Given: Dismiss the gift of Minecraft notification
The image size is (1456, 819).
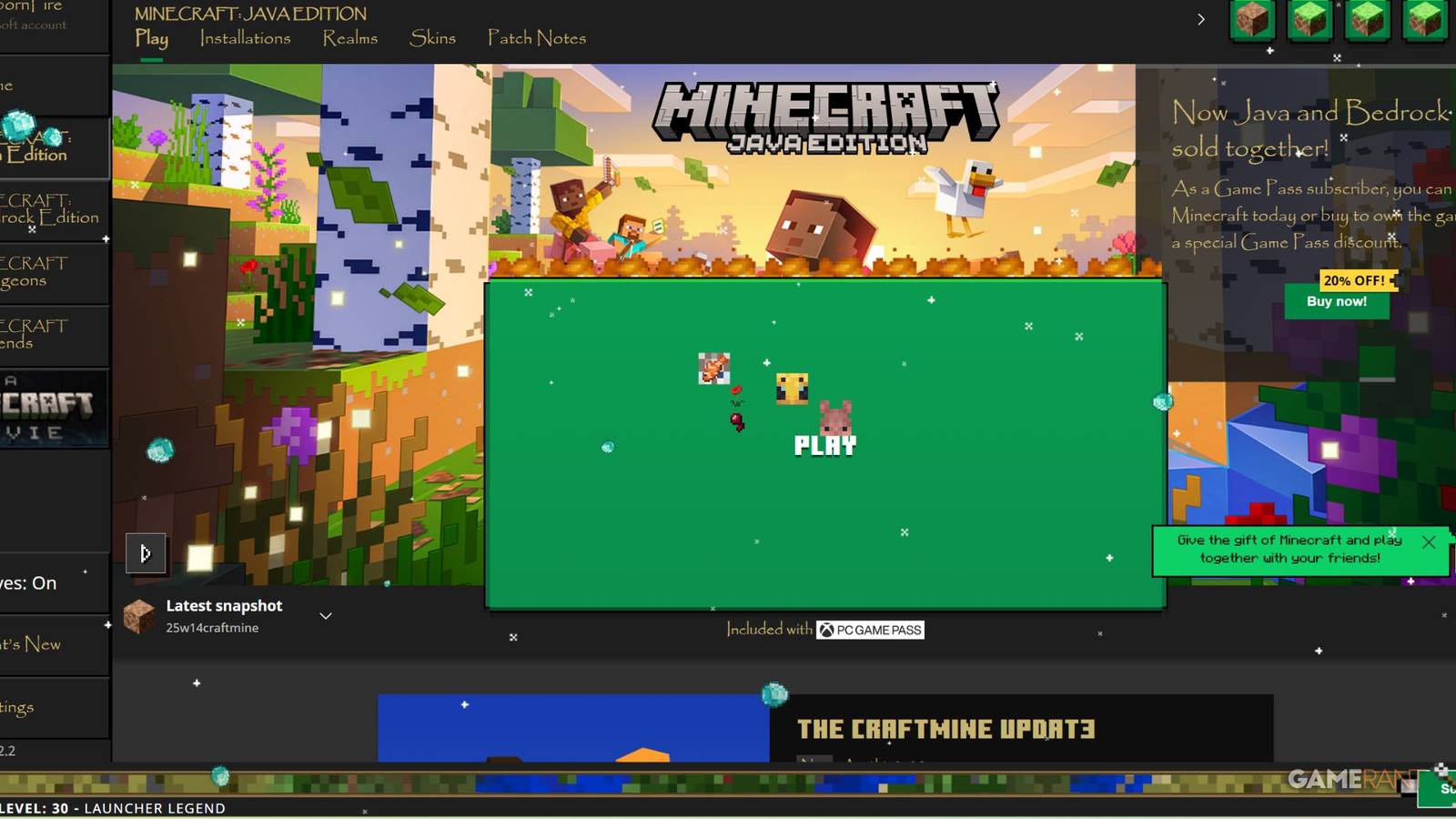Looking at the screenshot, I should click(1429, 541).
